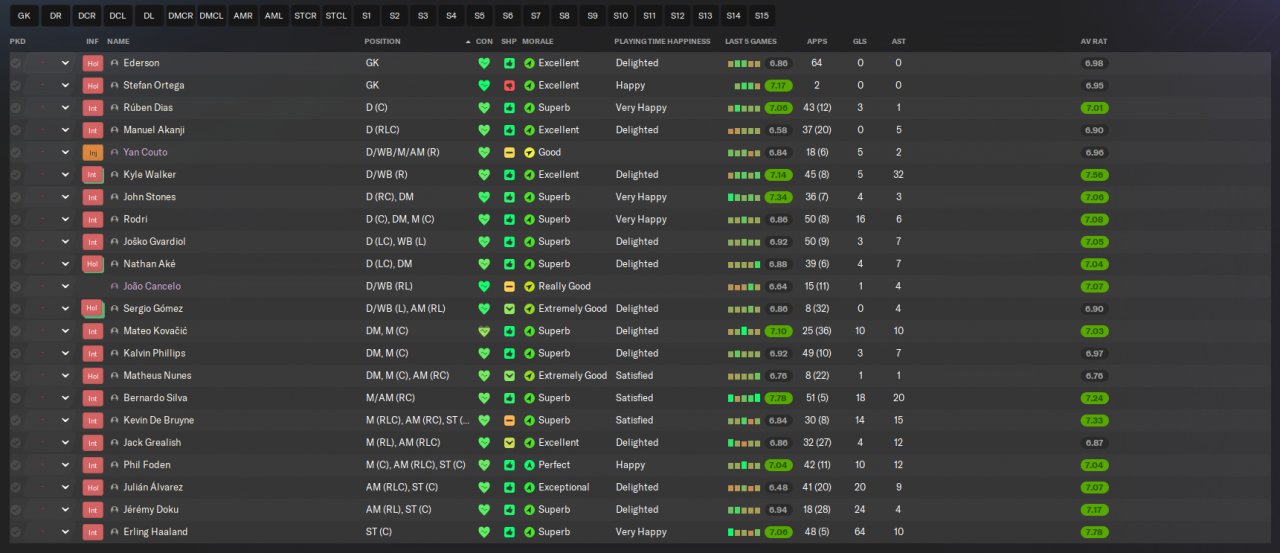Click João Cancelo's Really Good morale icon

pos(529,286)
